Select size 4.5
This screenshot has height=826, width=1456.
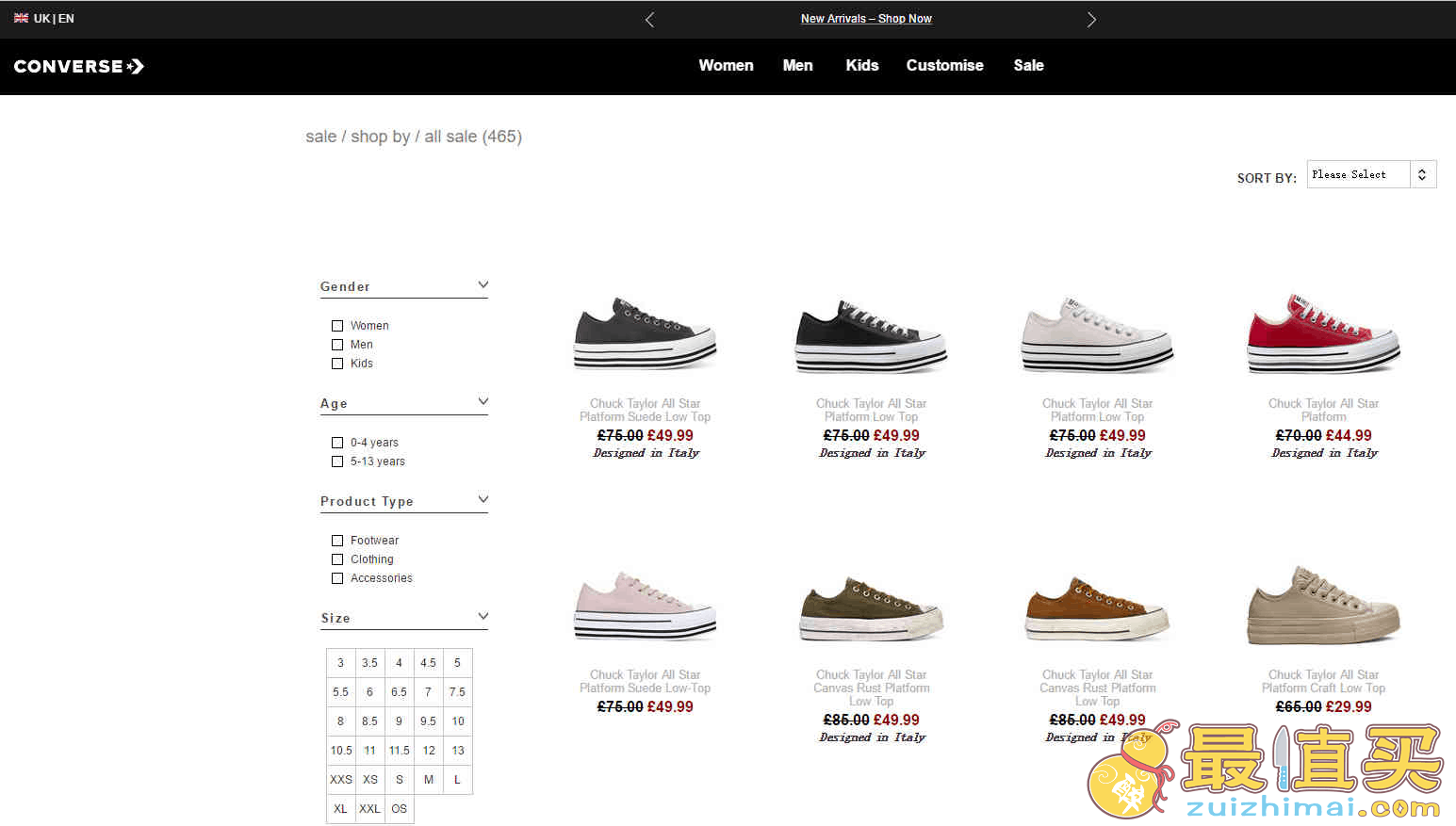(429, 663)
